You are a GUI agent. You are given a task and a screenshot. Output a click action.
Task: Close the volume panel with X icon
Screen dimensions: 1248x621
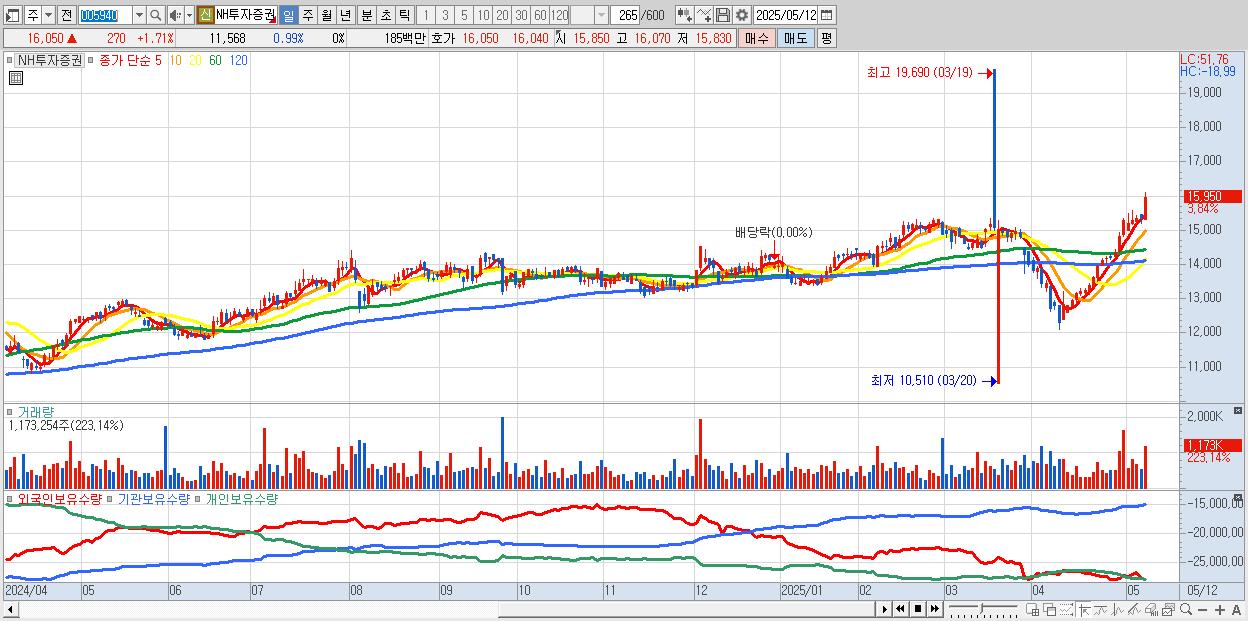[x=1238, y=411]
